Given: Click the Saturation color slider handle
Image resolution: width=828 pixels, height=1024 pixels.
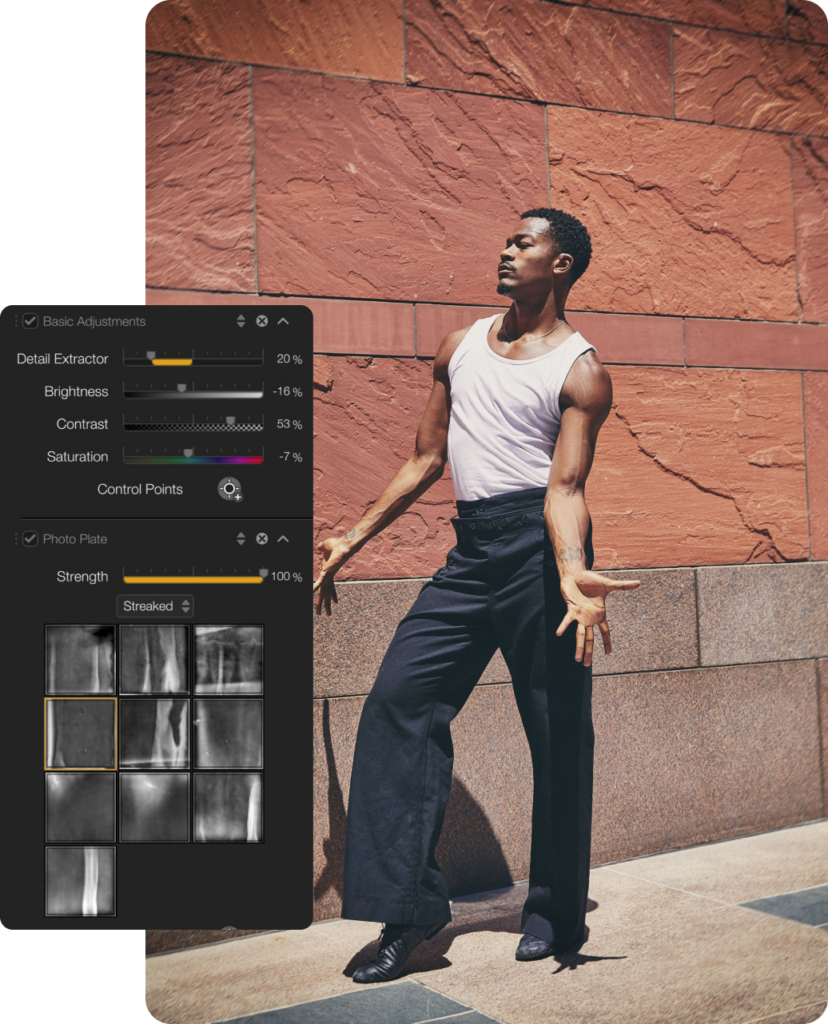Looking at the screenshot, I should 188,453.
